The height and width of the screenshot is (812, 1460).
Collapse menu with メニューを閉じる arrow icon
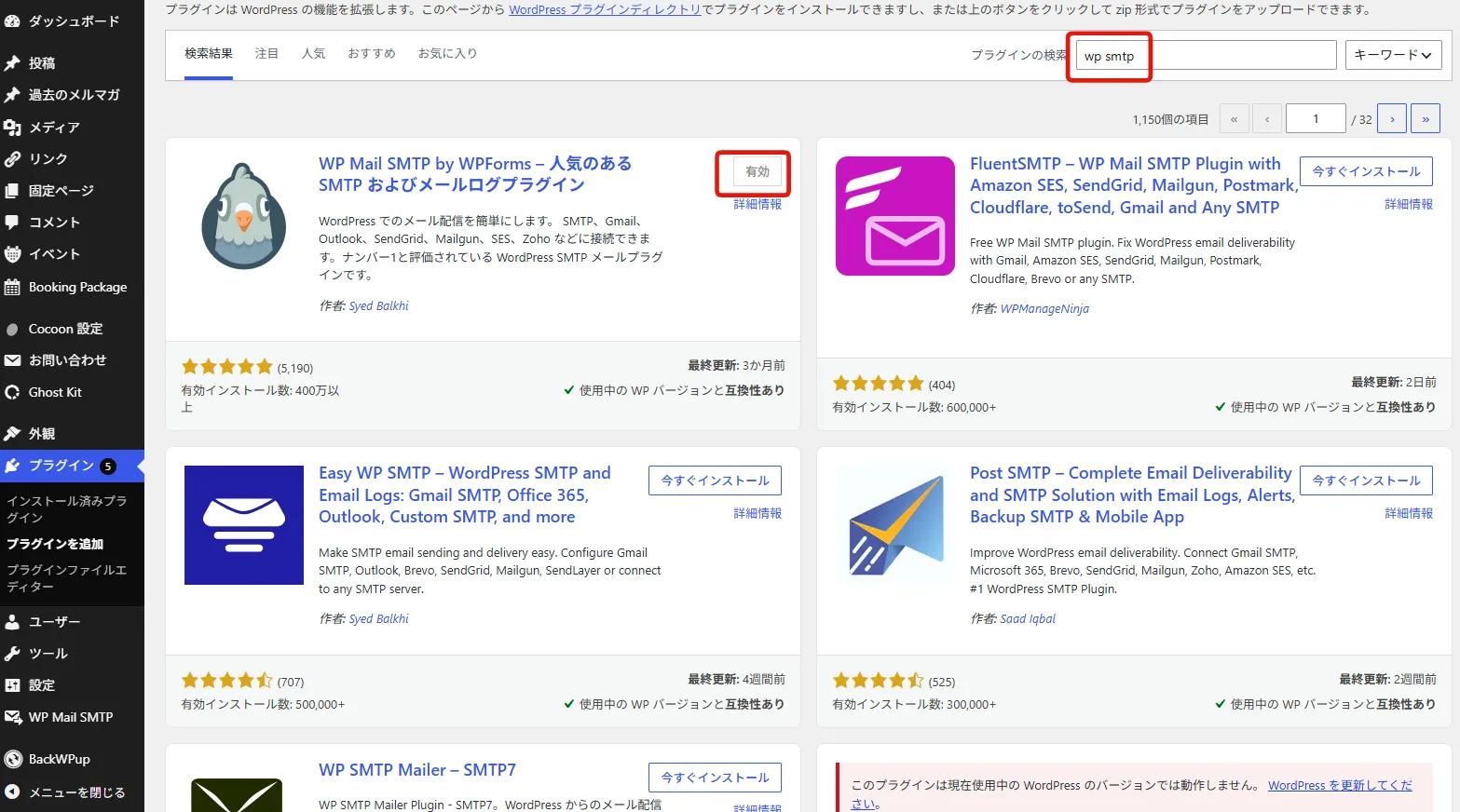point(12,792)
